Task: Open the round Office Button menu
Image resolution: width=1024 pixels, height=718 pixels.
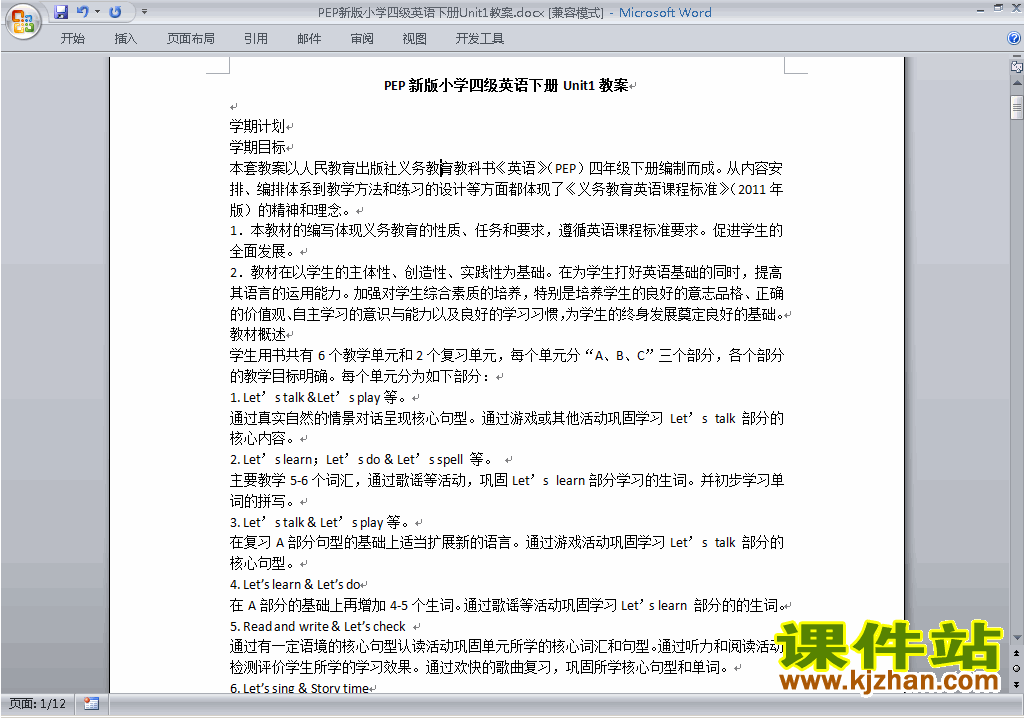Action: pyautogui.click(x=24, y=22)
